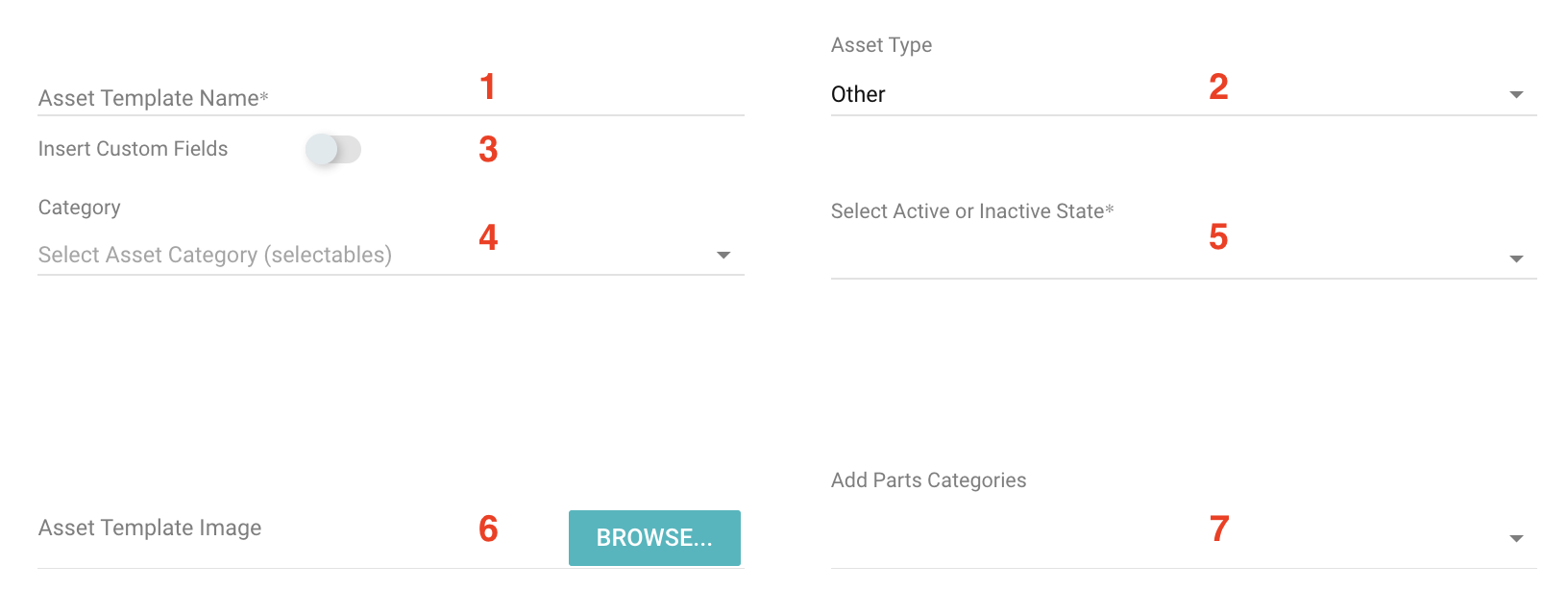The height and width of the screenshot is (590, 1568).
Task: Click the Category label above the dropdown
Action: pos(79,208)
